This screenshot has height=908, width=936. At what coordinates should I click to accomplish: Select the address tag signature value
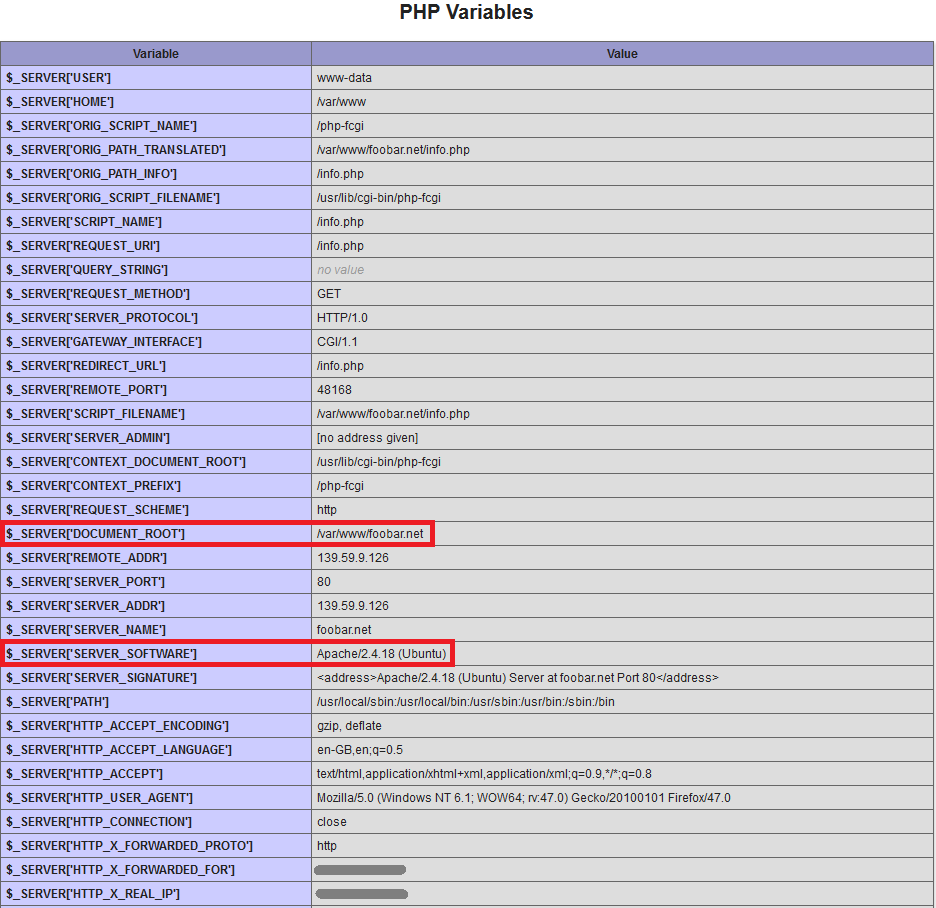point(518,678)
